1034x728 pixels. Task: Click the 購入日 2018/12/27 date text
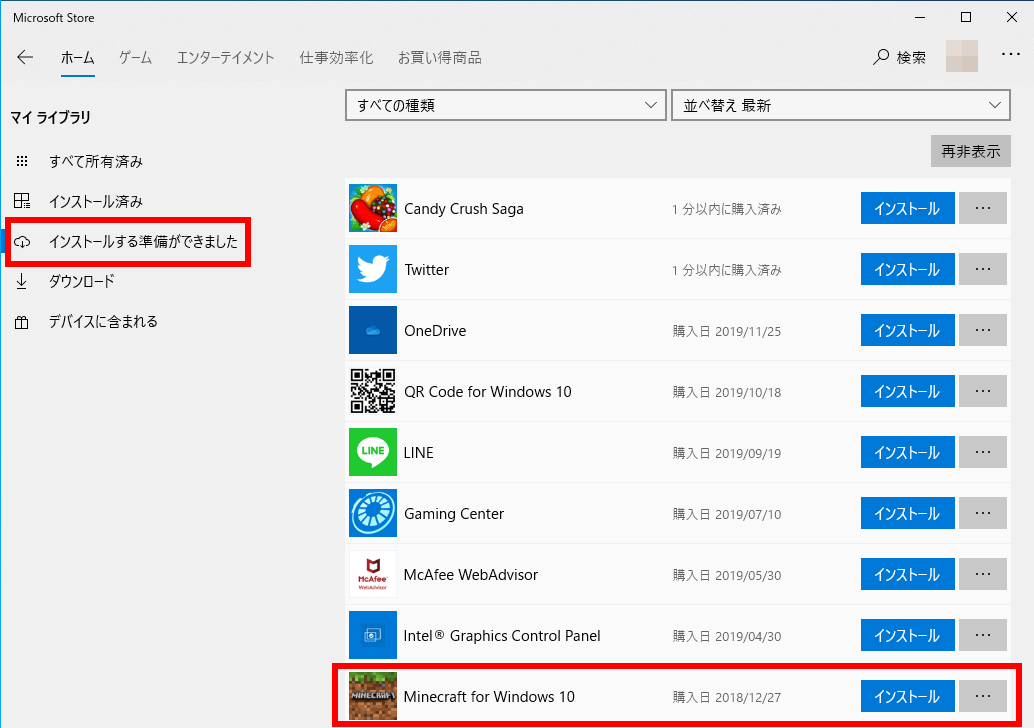pos(727,697)
